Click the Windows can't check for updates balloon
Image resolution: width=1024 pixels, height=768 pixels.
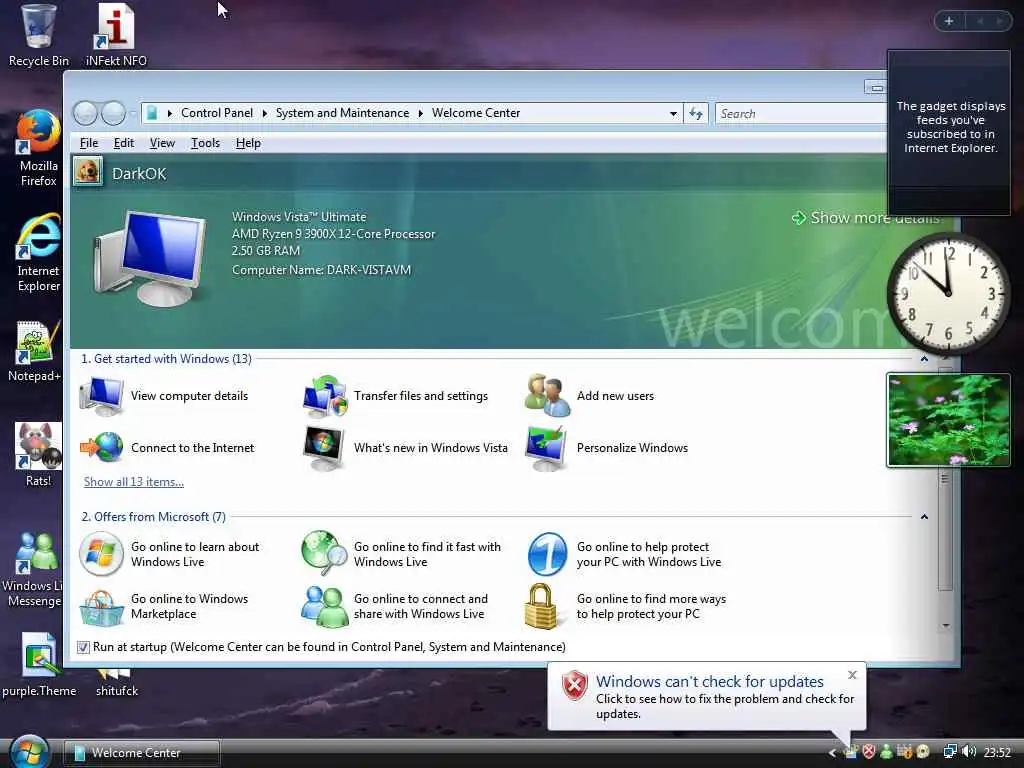pyautogui.click(x=707, y=696)
